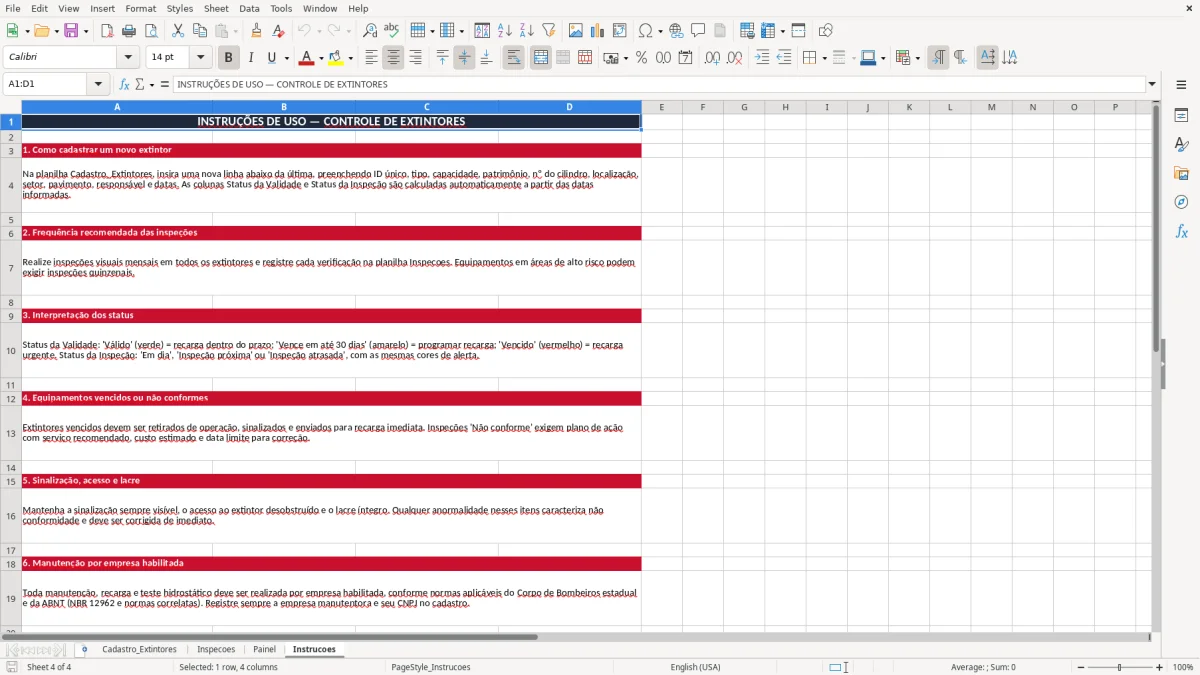Open Function Wizard next to formula bar
This screenshot has height=675, width=1200.
(125, 85)
